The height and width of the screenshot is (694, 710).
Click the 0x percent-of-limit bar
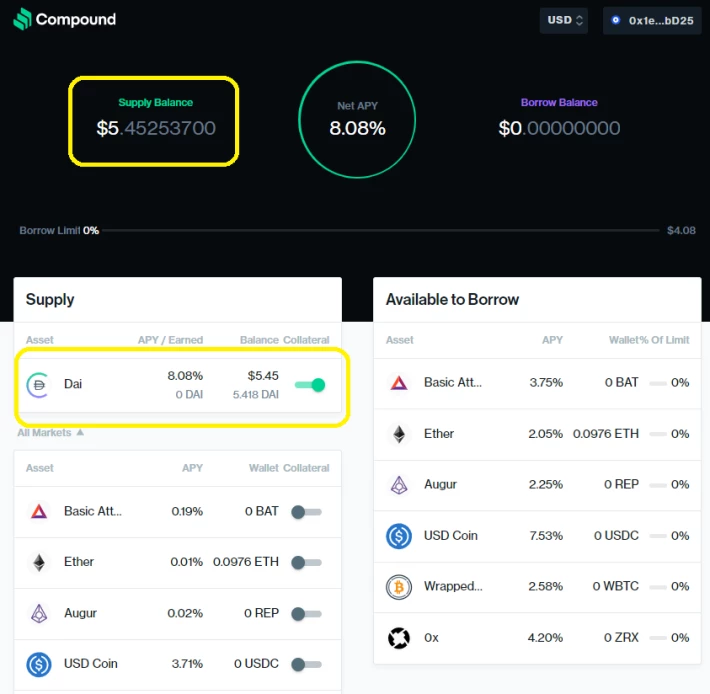[x=658, y=638]
